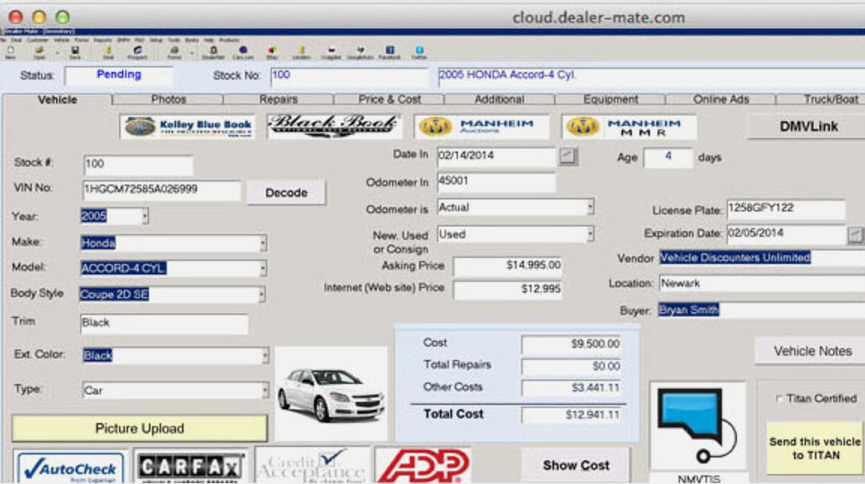Toggle the Titan Certified option
The width and height of the screenshot is (865, 484).
point(780,399)
